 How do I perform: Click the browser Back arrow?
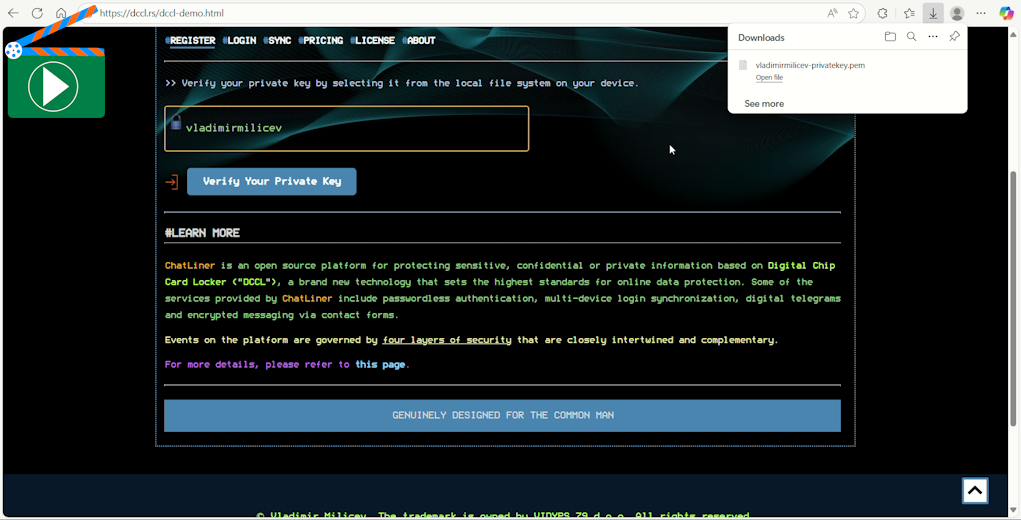(x=13, y=13)
